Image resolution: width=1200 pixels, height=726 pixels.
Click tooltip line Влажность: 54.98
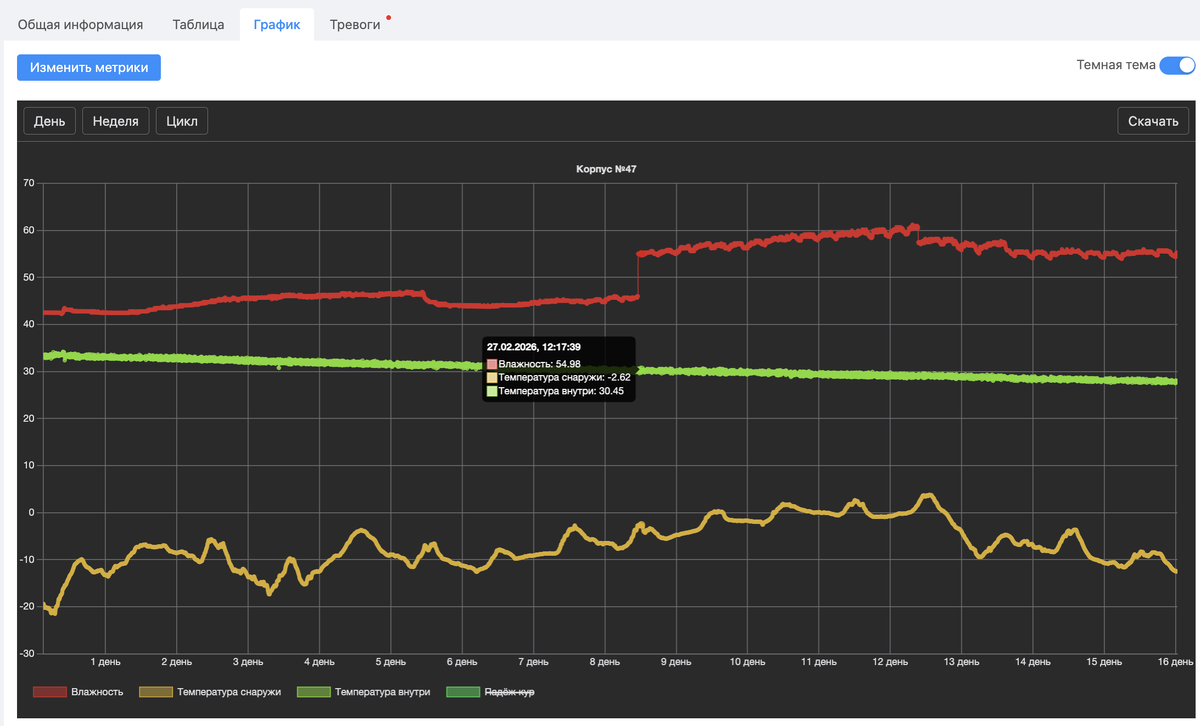click(539, 364)
